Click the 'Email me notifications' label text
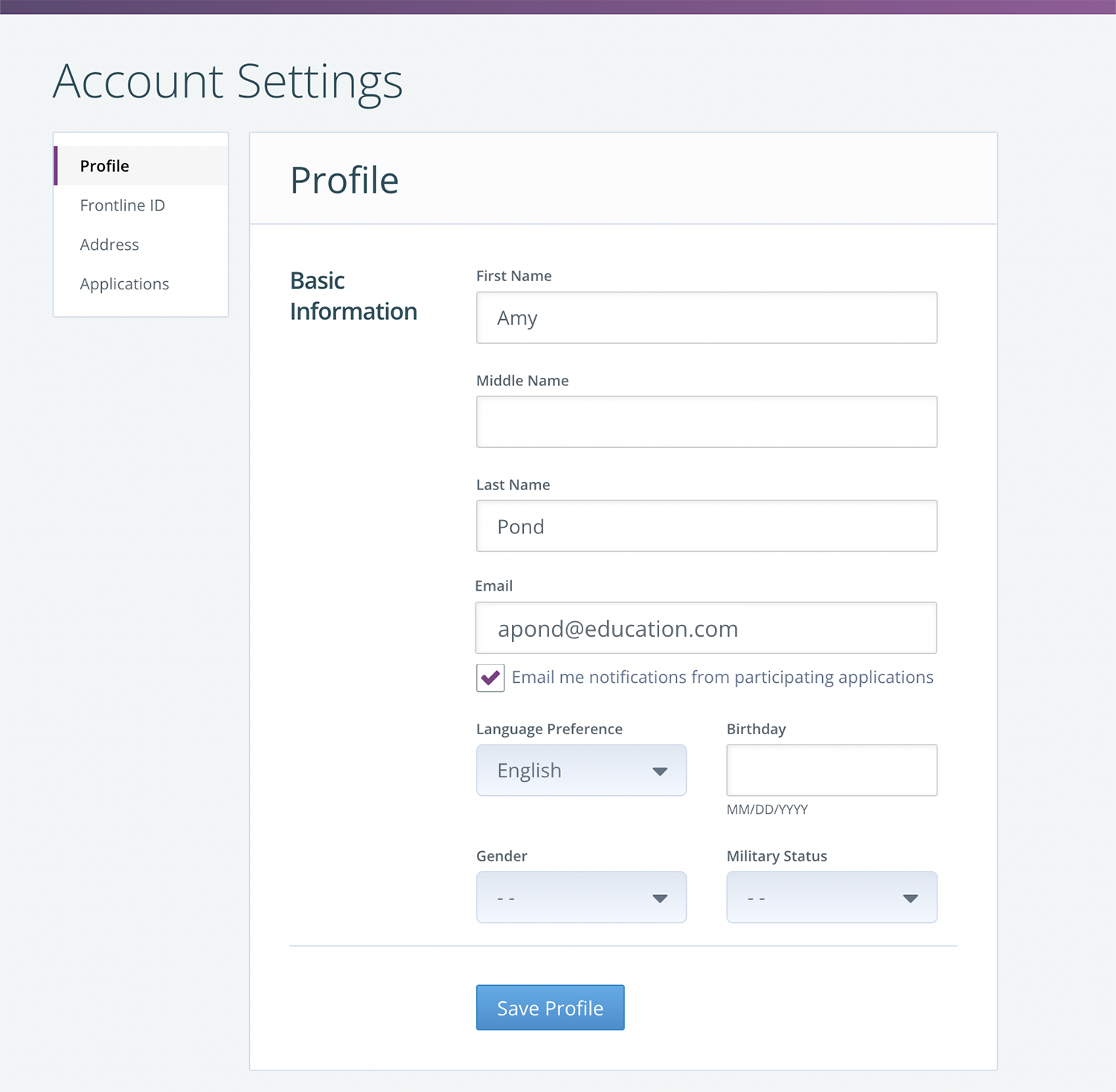Viewport: 1116px width, 1092px height. click(x=722, y=677)
